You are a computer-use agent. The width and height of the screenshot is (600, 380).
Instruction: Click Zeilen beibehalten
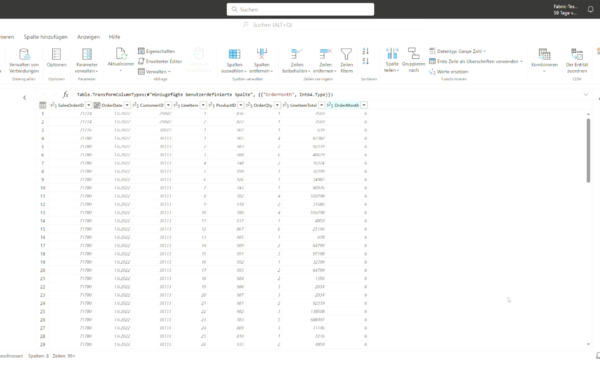point(296,60)
